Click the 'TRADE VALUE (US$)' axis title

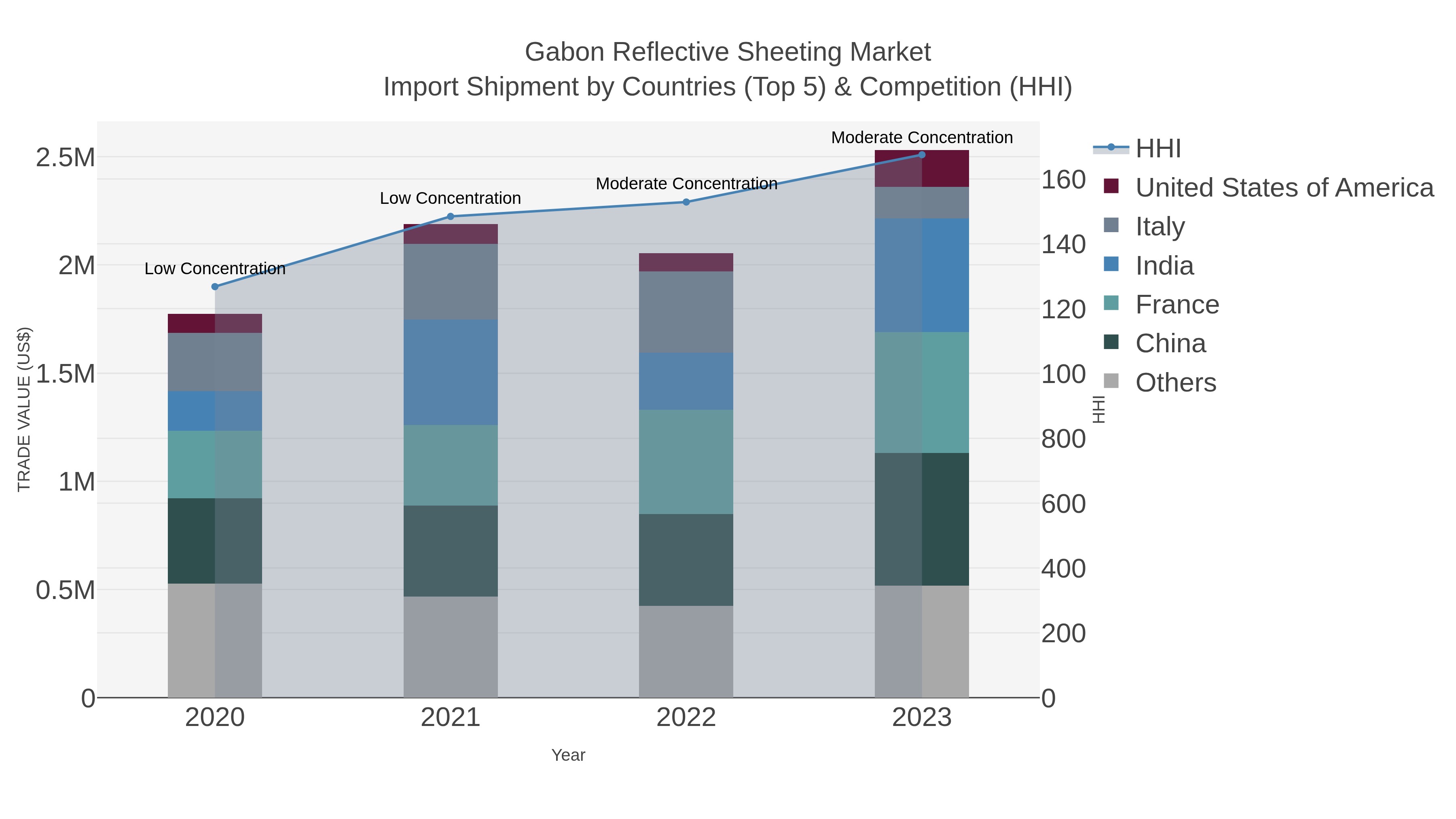[24, 409]
